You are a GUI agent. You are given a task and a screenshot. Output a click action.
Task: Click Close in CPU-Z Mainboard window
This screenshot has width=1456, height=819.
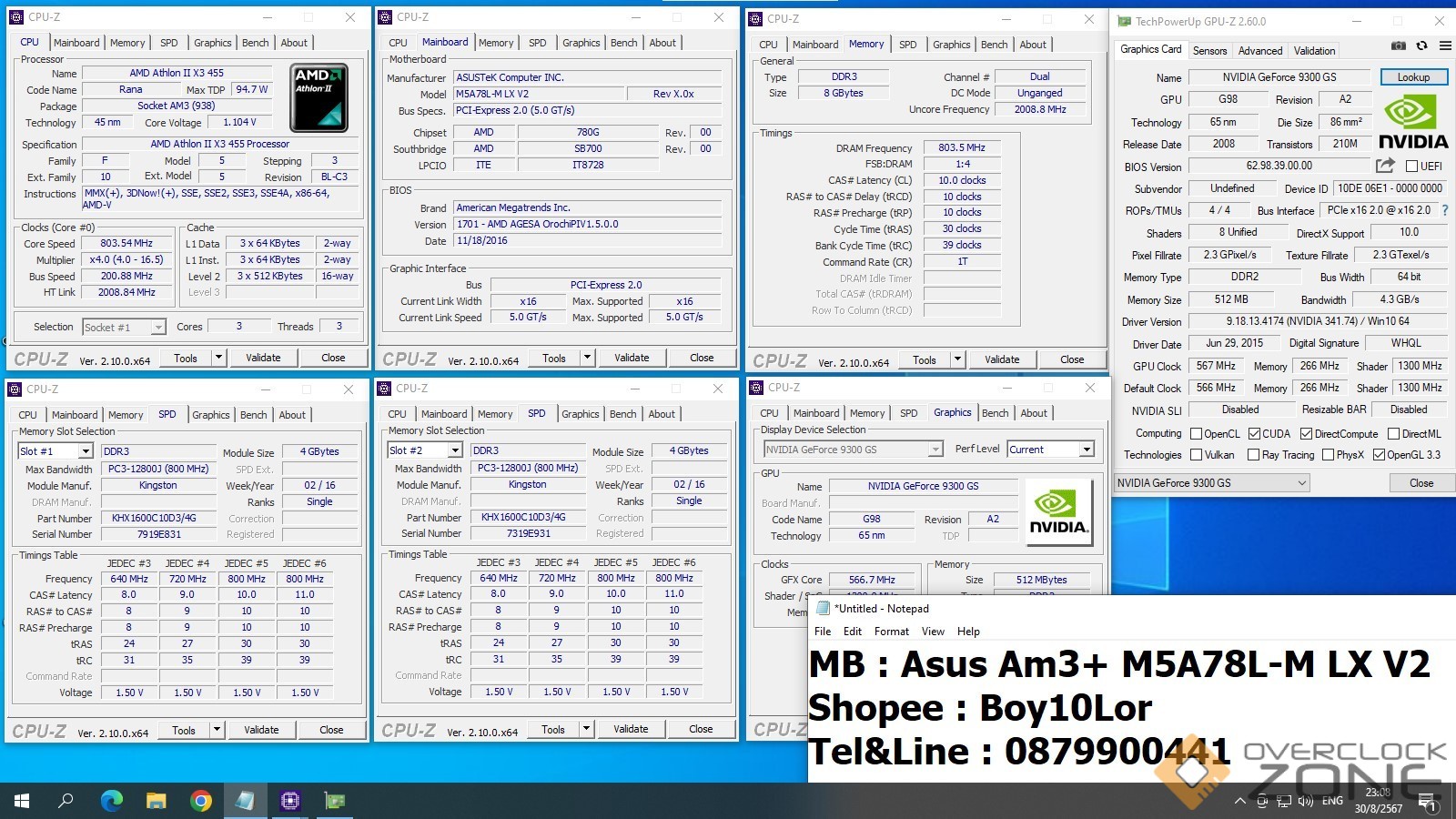click(702, 358)
